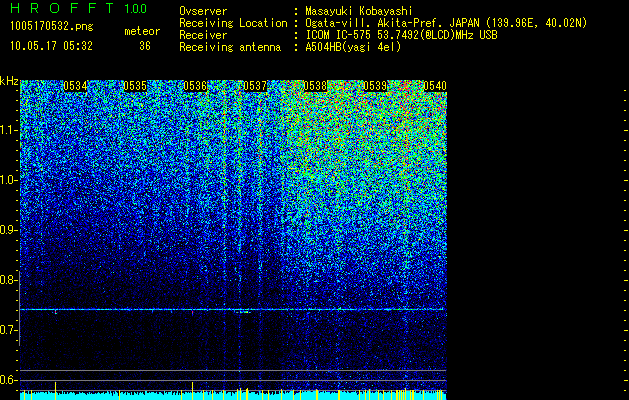Click the 0.9 kHz axis label
The image size is (629, 400).
9,230
